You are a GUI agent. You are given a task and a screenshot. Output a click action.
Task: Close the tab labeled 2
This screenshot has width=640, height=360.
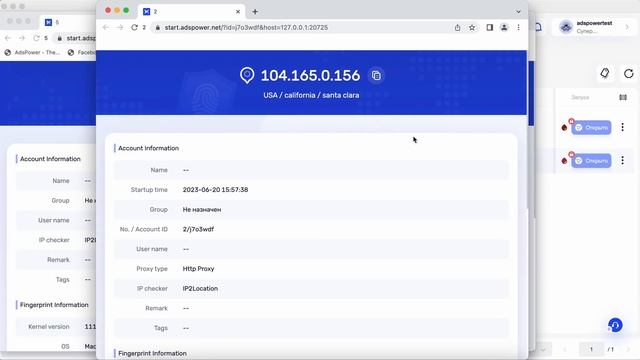click(238, 12)
